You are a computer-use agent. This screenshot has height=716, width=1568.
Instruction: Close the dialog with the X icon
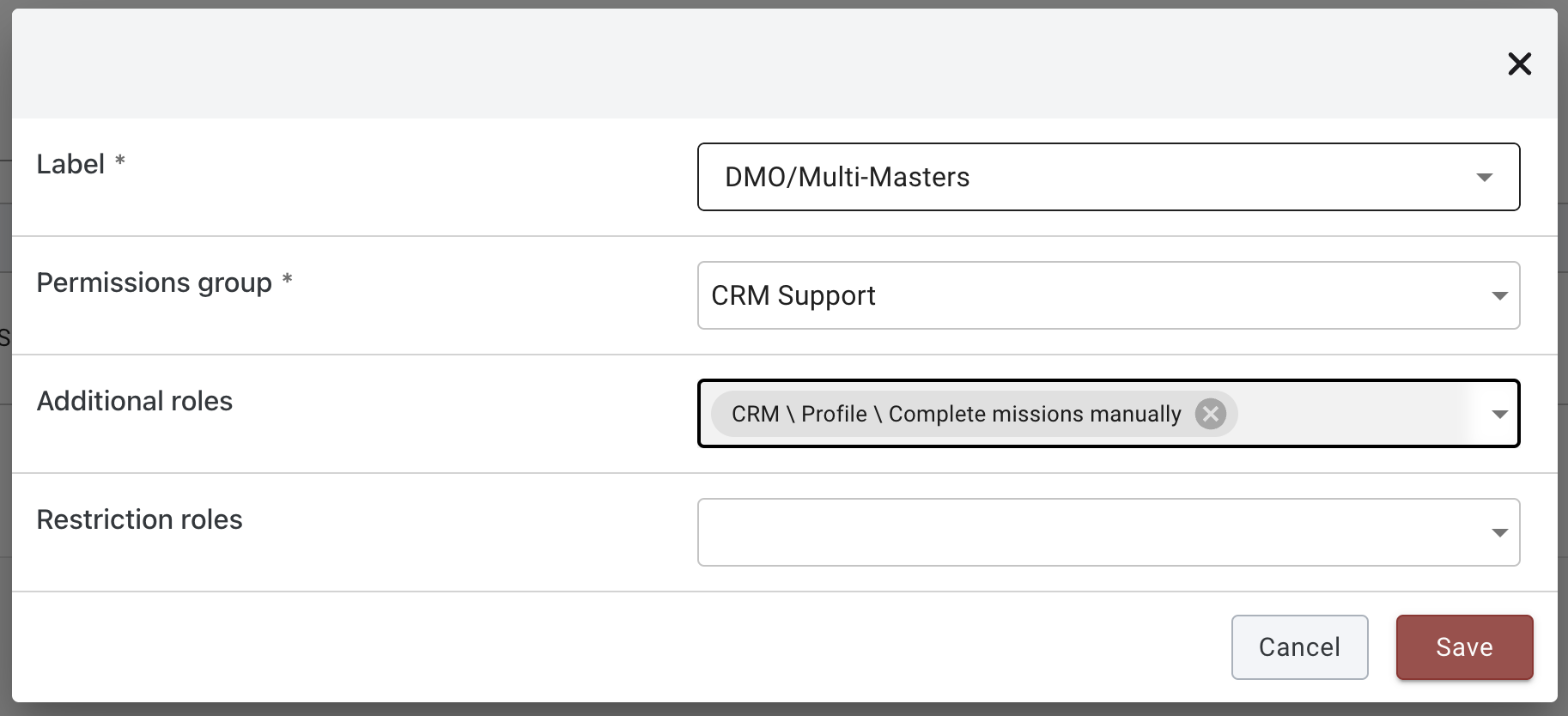coord(1519,64)
